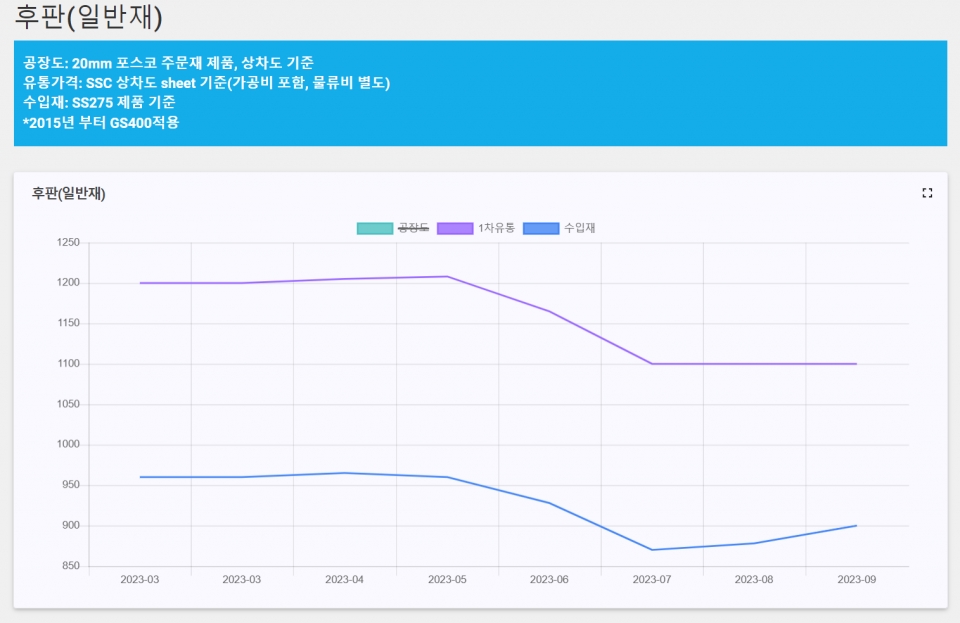Click the teal 공장도 legend color box
This screenshot has width=960, height=623.
[x=375, y=228]
